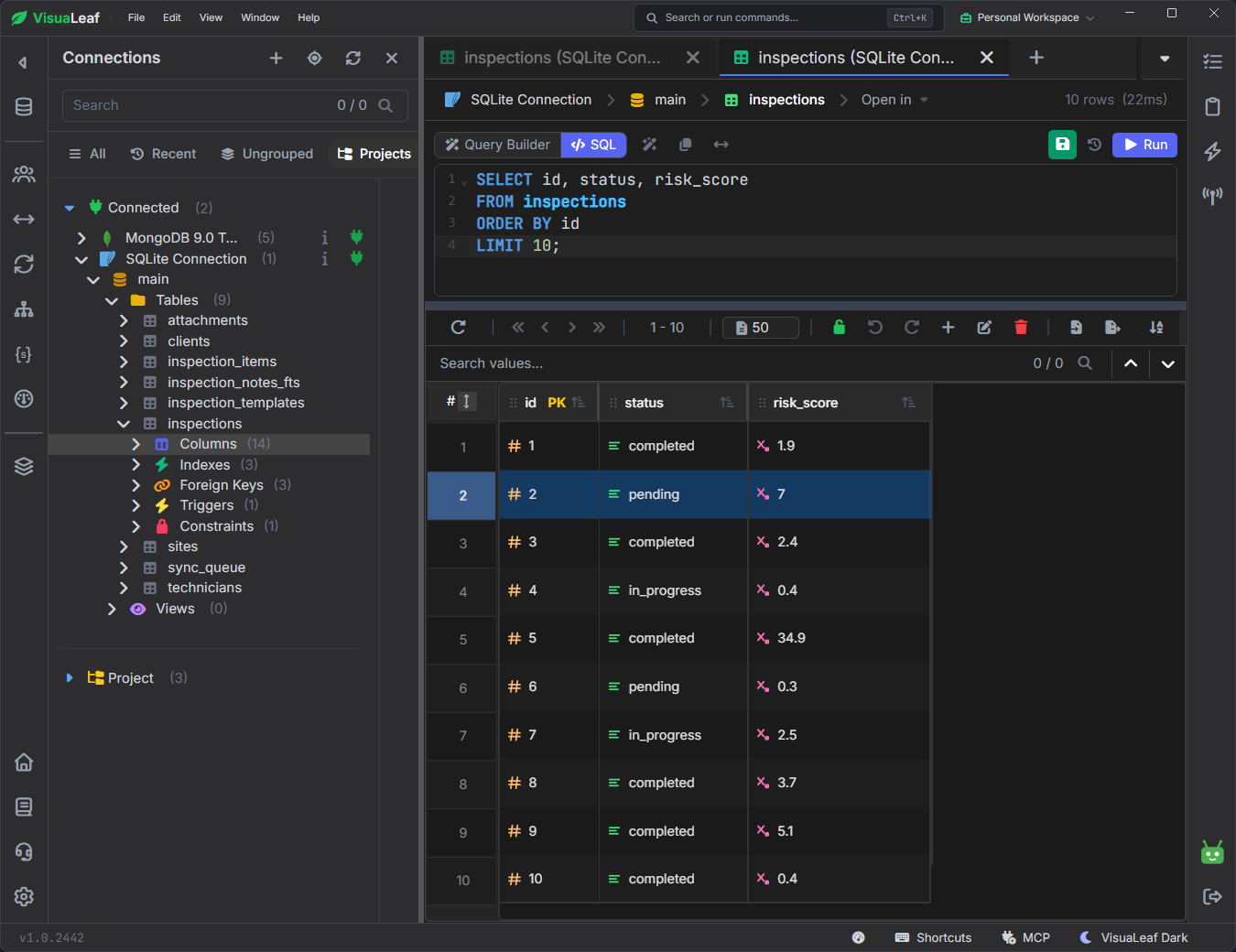Open the Window menu
The image size is (1236, 952).
260,17
